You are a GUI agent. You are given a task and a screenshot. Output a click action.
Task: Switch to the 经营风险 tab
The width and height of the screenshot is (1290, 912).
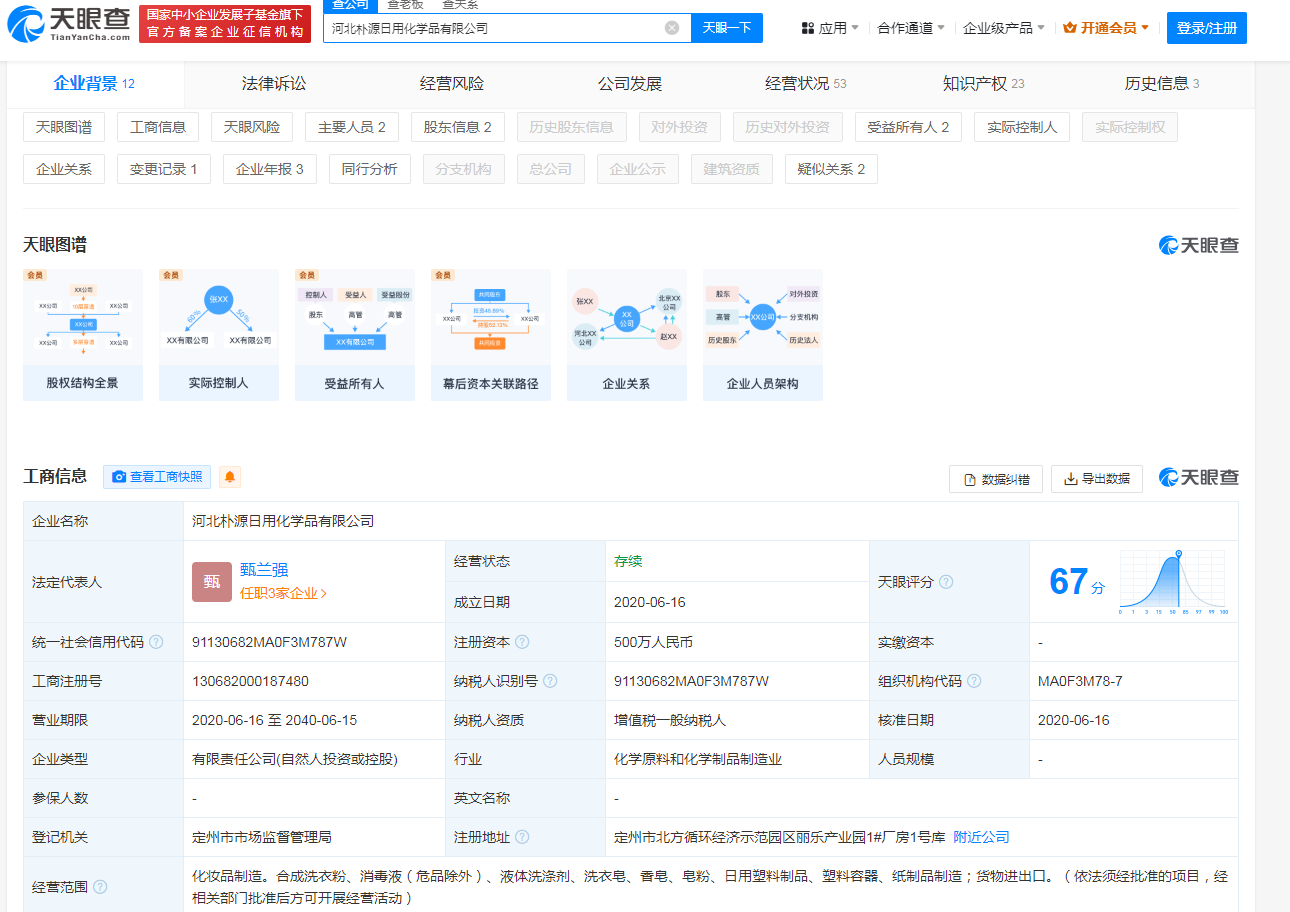452,84
